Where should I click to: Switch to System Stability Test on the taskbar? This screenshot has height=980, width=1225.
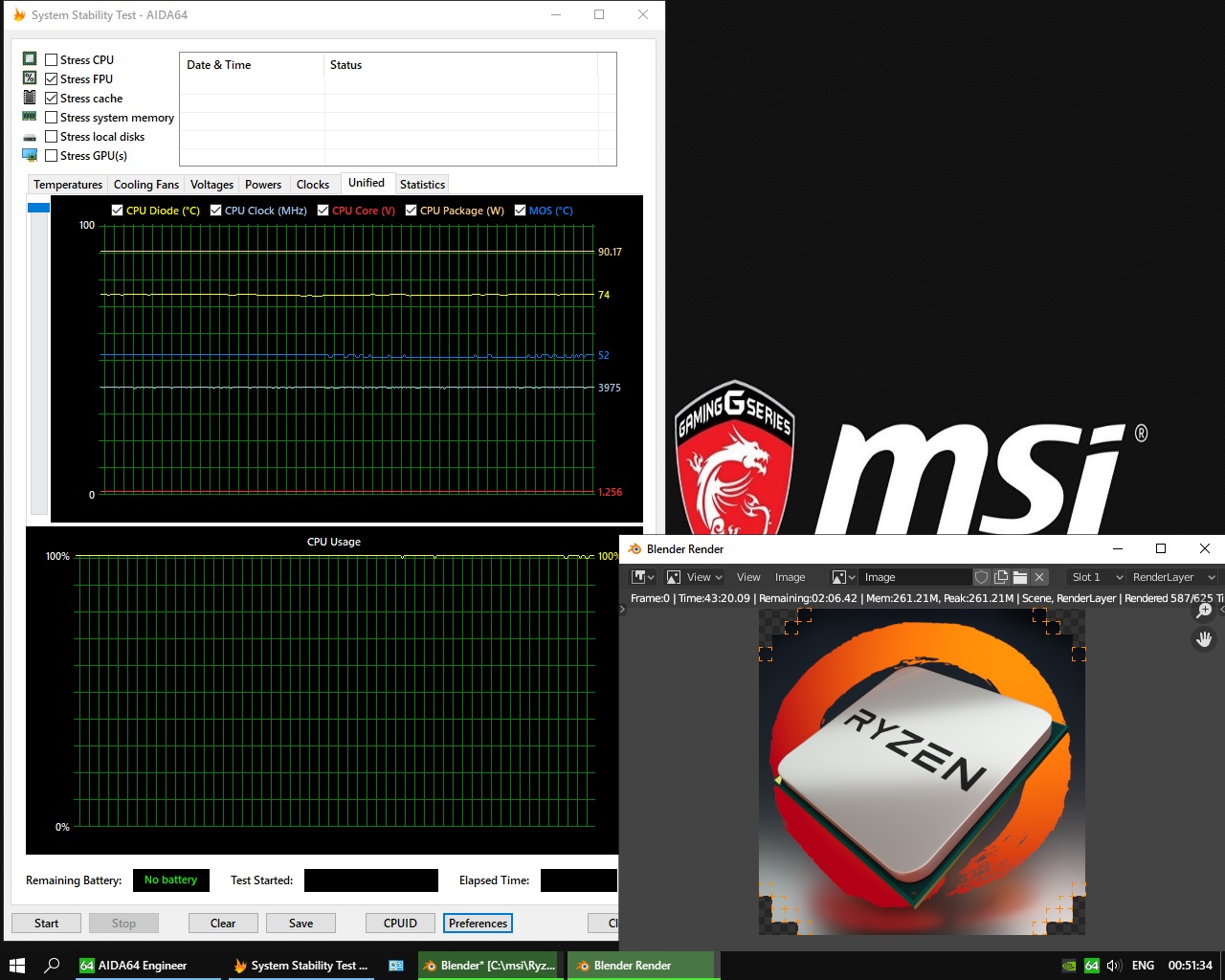click(x=302, y=966)
